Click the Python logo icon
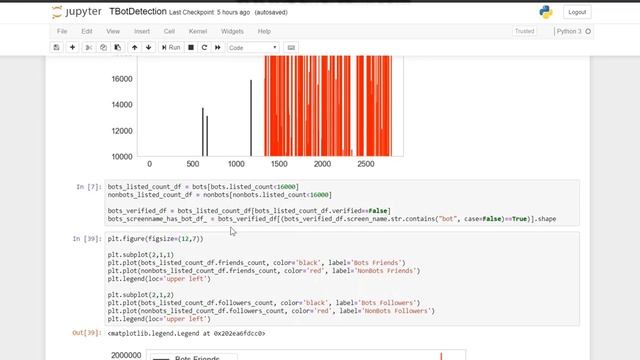The height and width of the screenshot is (360, 640). [546, 12]
